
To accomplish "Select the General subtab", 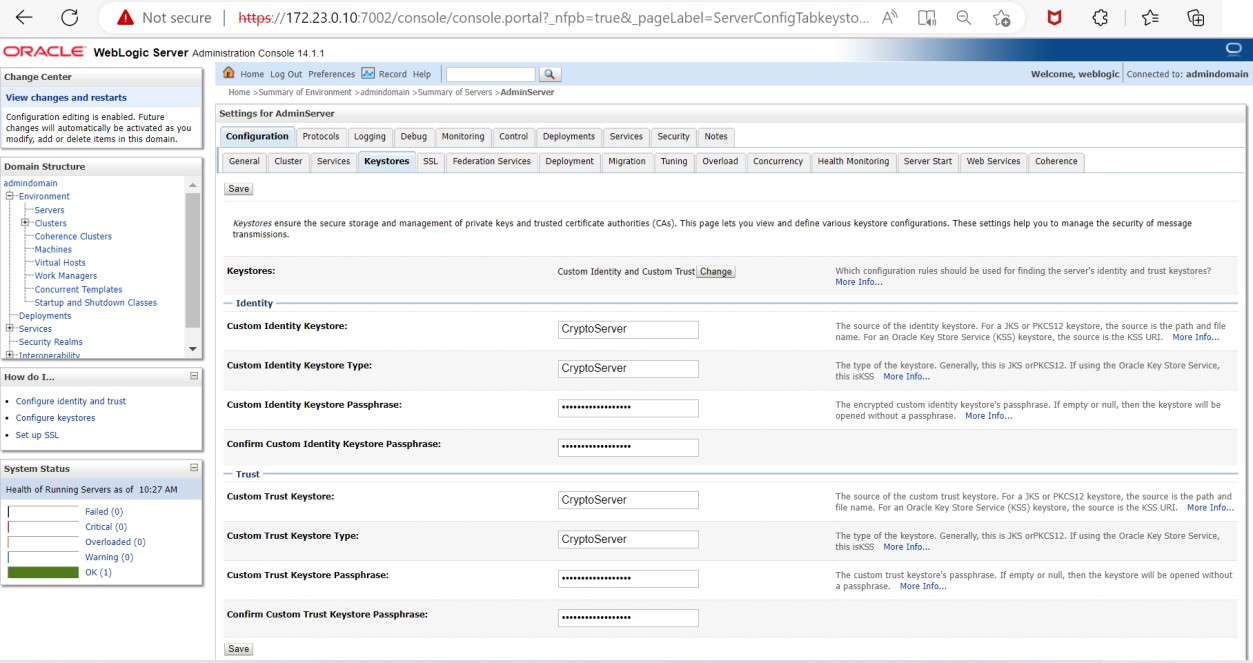I will [x=244, y=161].
